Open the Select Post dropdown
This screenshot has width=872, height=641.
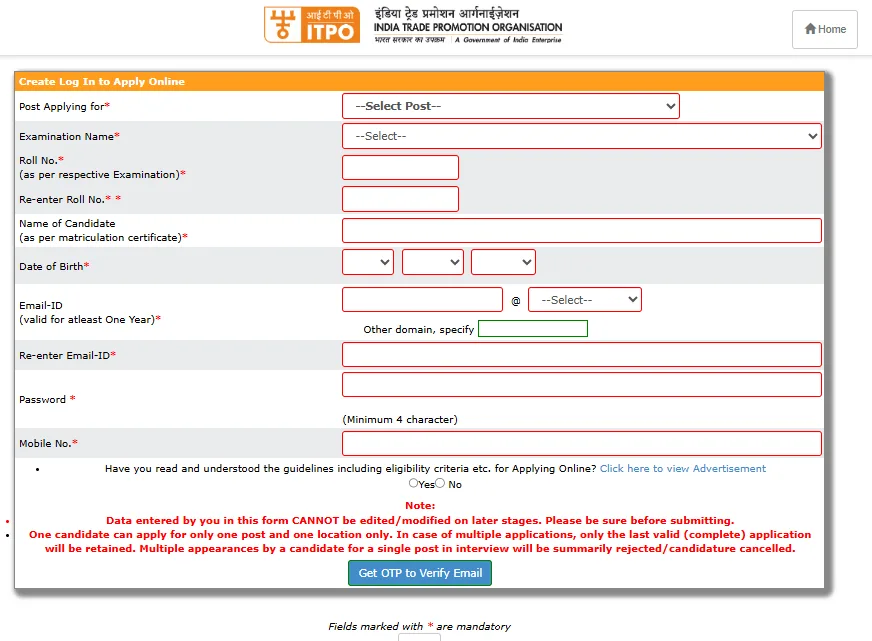coord(511,106)
